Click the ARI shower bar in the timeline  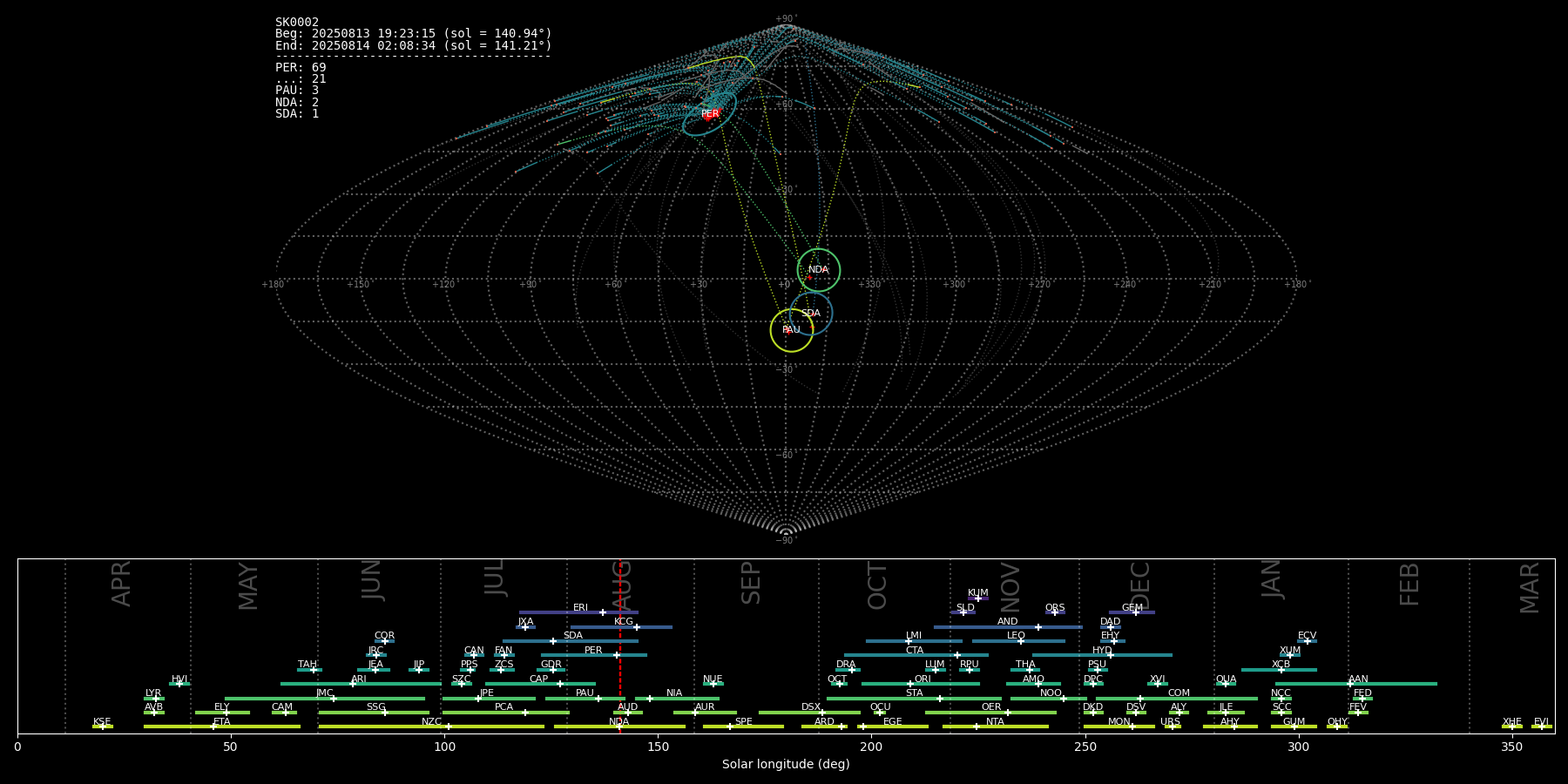pyautogui.click(x=361, y=684)
